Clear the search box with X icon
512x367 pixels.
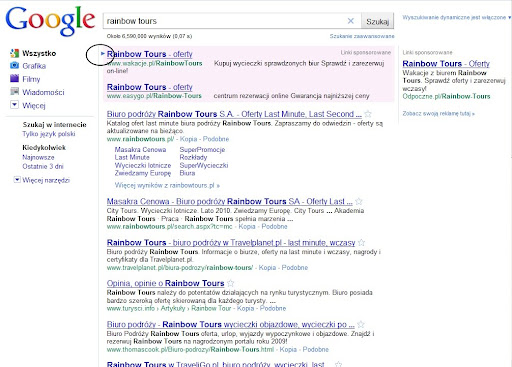[x=351, y=21]
